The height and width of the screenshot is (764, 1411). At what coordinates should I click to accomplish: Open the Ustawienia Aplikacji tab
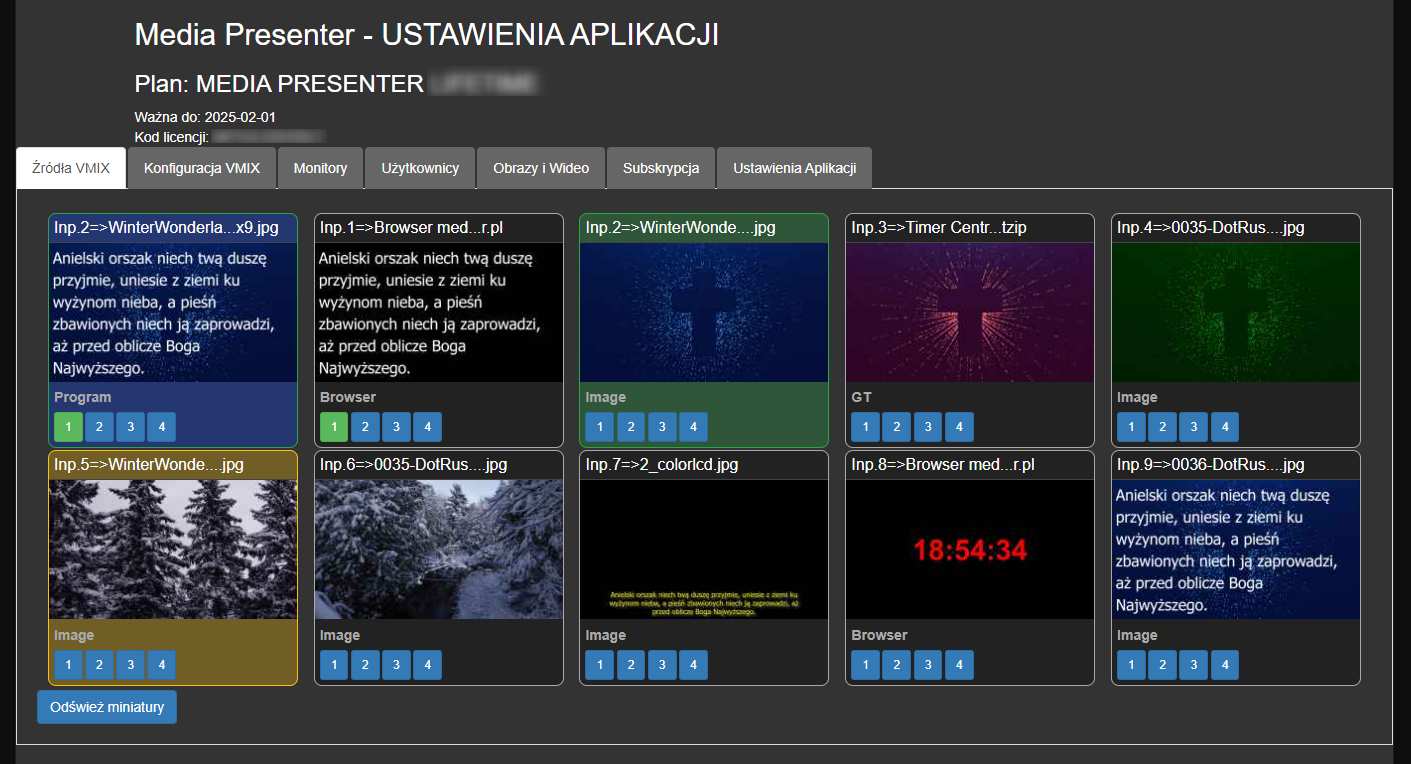tap(794, 168)
